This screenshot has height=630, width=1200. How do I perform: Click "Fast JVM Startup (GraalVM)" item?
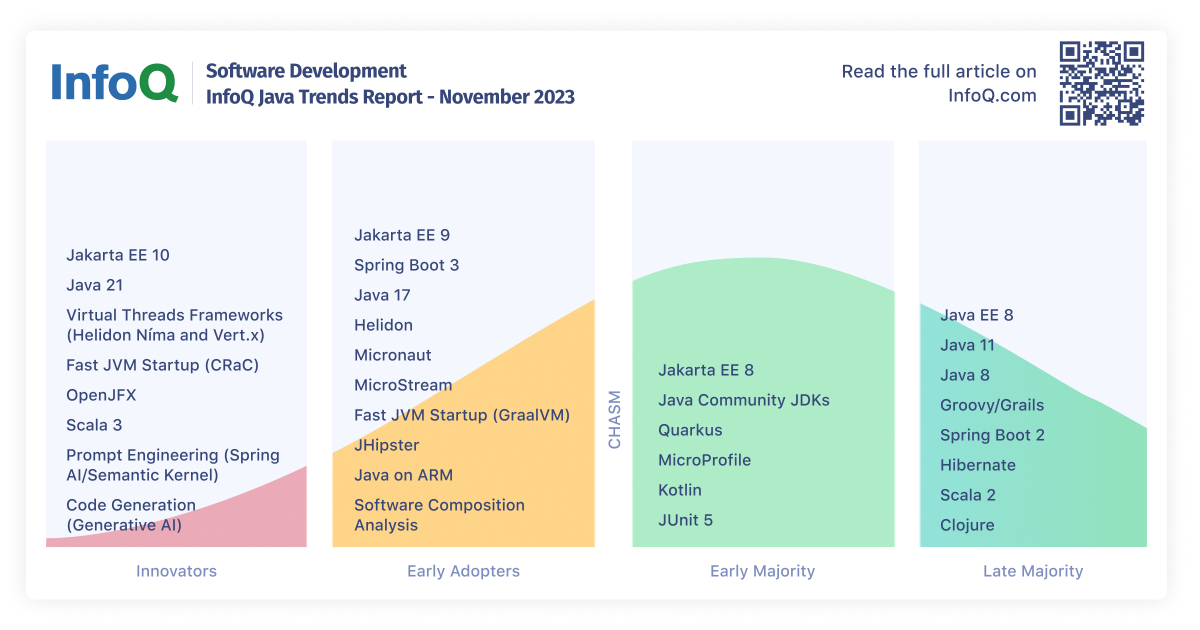coord(462,414)
